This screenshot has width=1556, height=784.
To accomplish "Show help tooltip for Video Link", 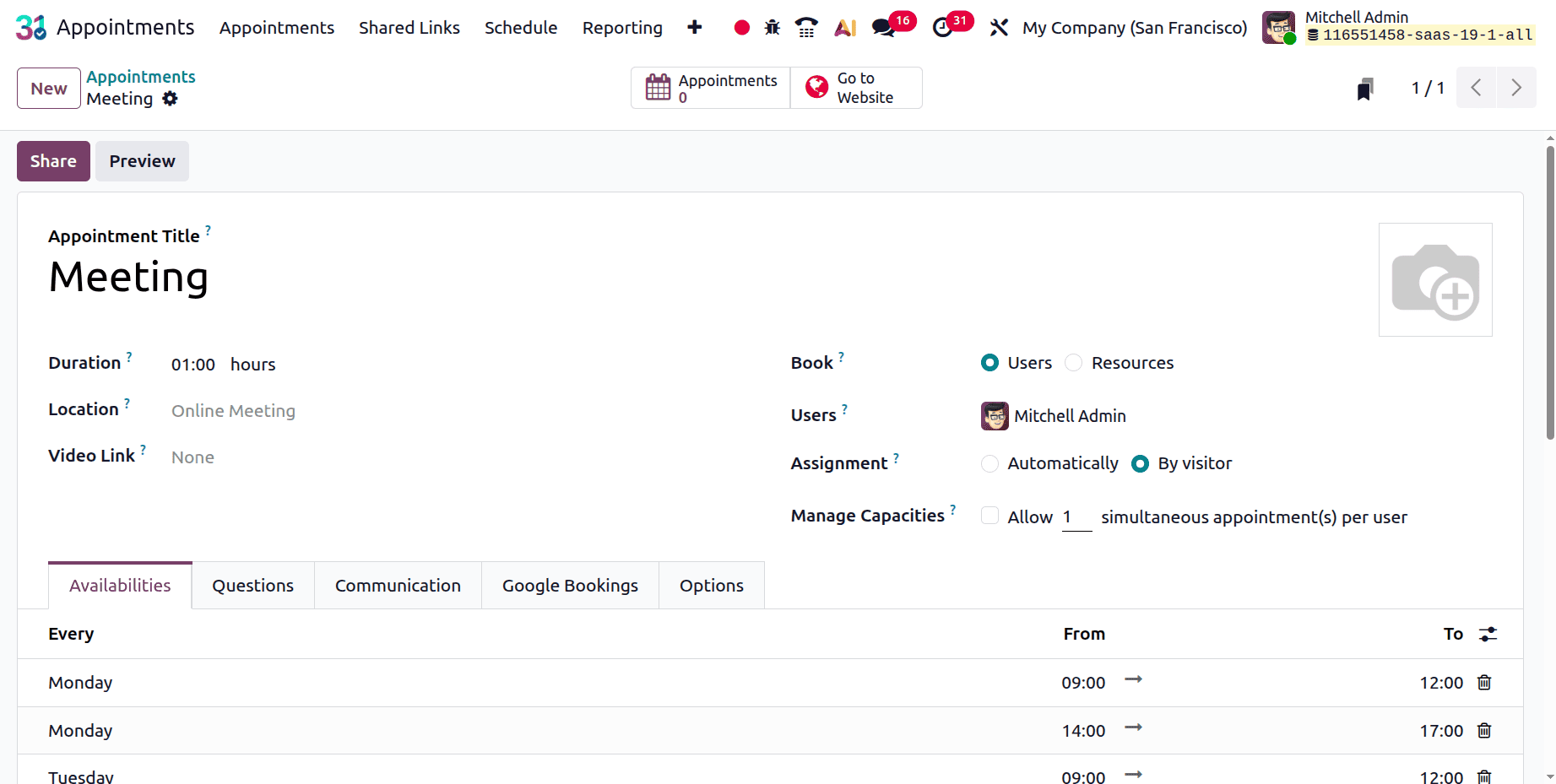I will click(144, 449).
